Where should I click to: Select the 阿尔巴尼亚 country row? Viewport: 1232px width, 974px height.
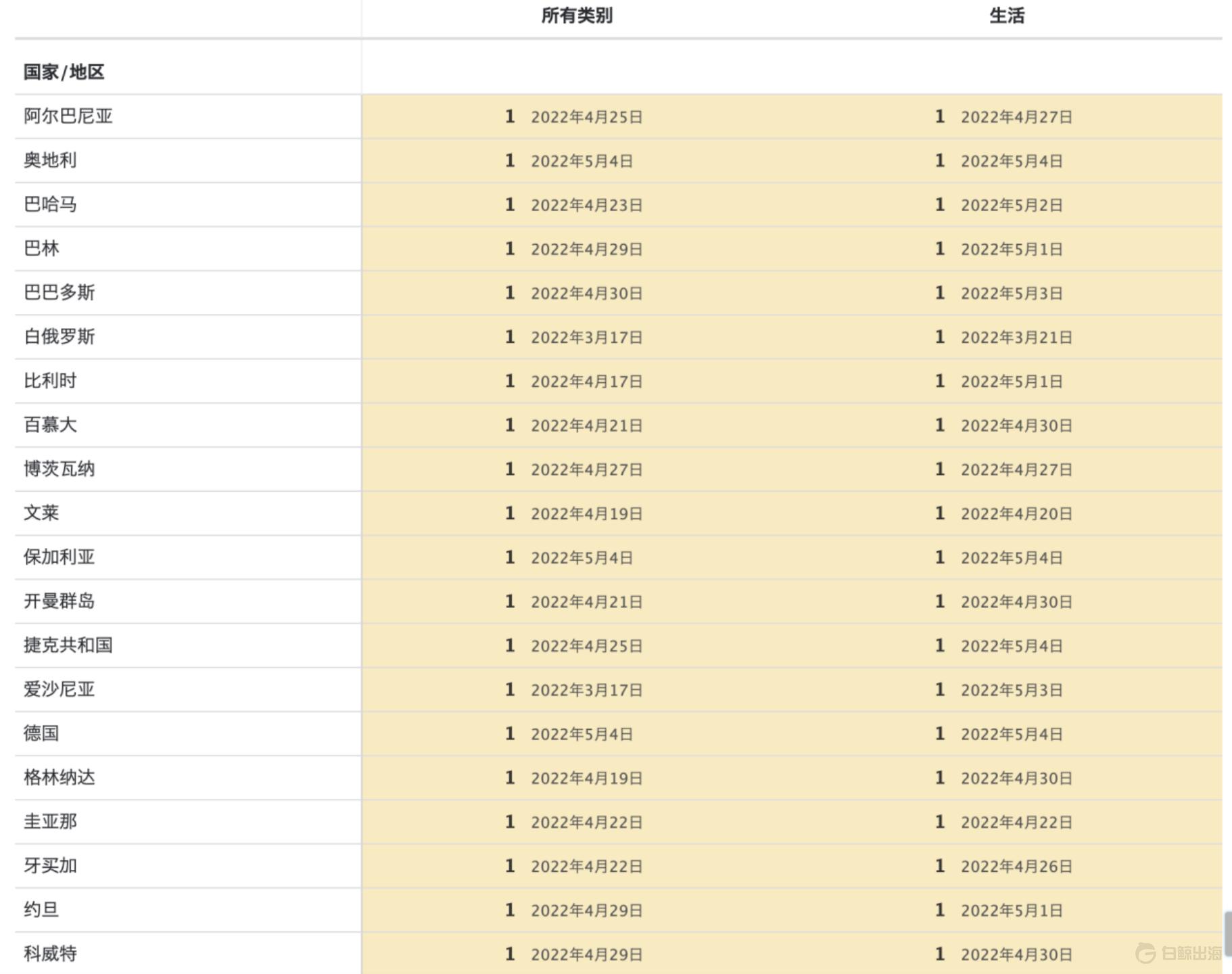(x=69, y=116)
